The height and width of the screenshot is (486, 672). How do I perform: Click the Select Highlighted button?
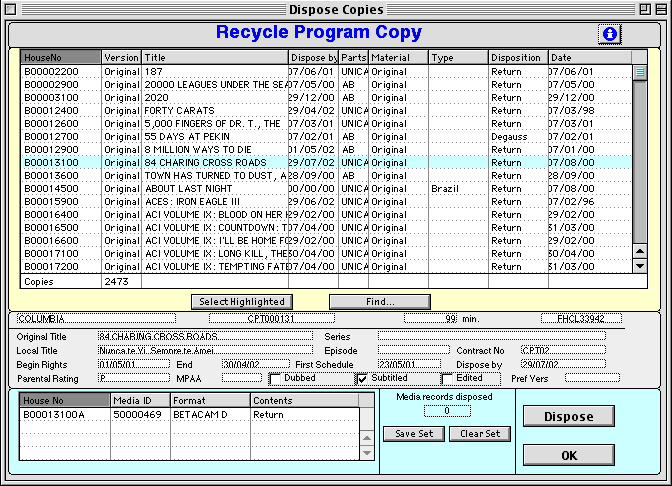point(242,302)
